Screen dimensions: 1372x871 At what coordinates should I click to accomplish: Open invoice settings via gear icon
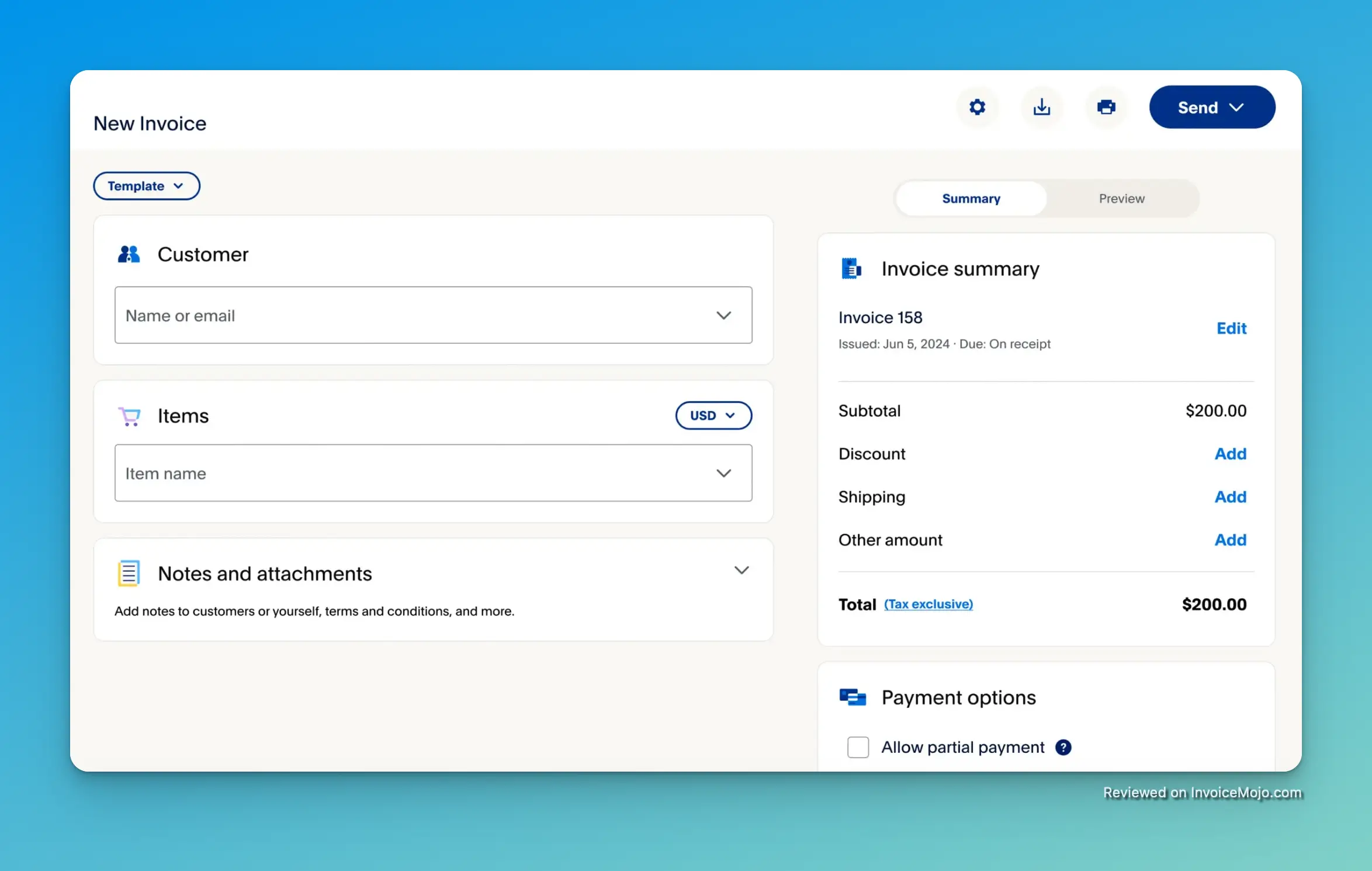977,107
